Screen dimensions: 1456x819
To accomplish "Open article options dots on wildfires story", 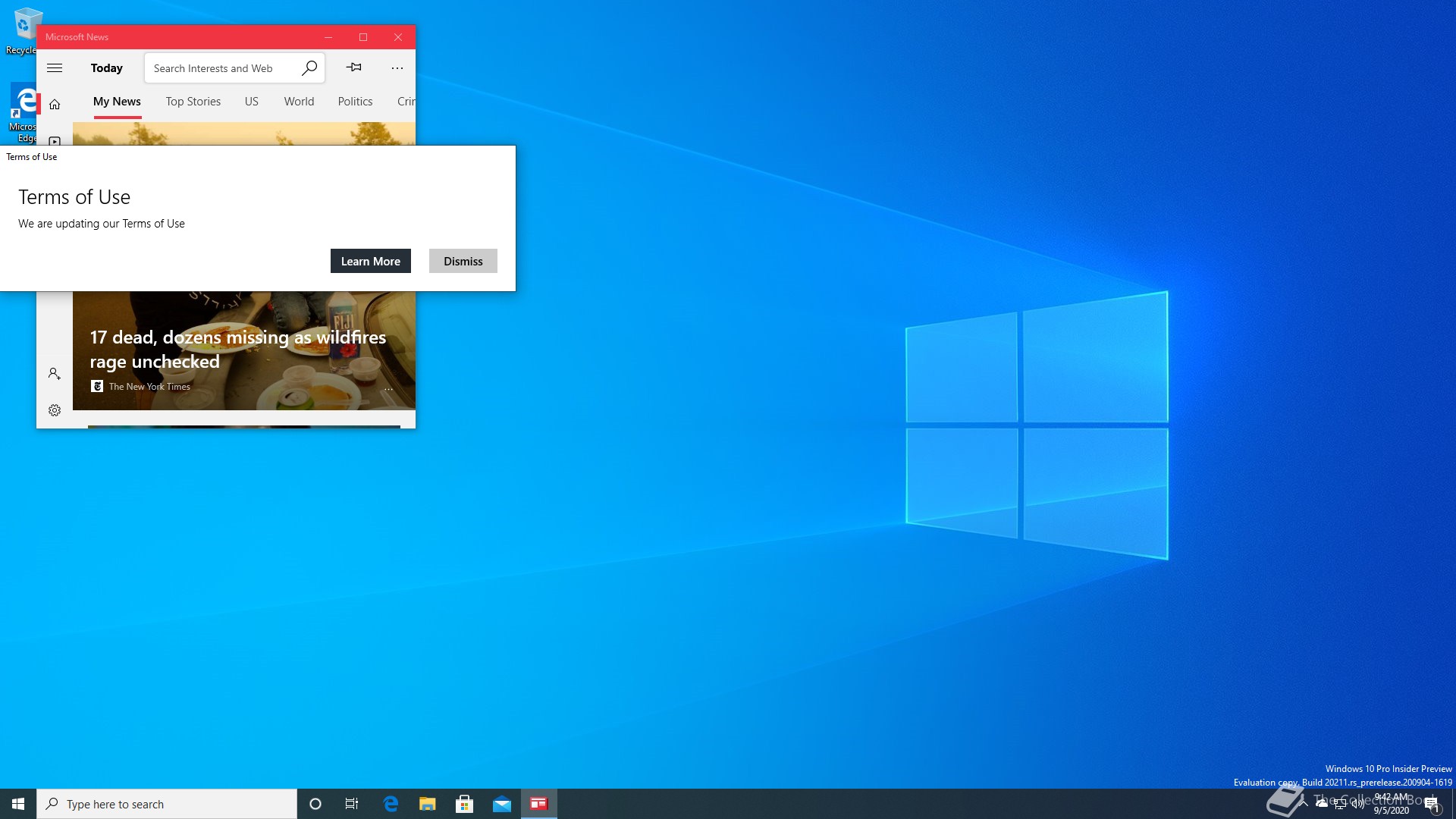I will click(x=388, y=389).
